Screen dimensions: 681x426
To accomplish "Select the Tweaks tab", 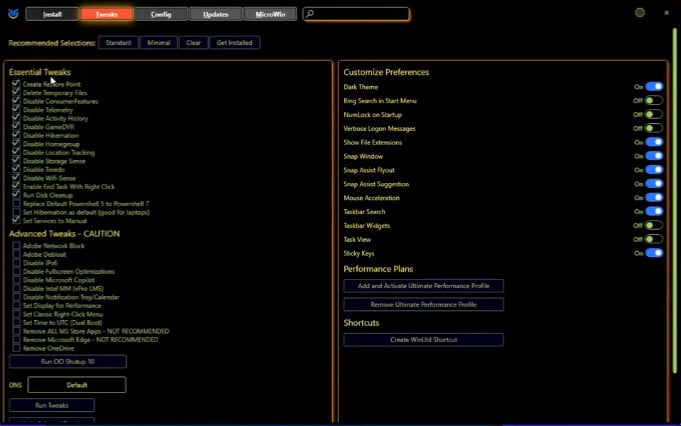I will pos(106,14).
